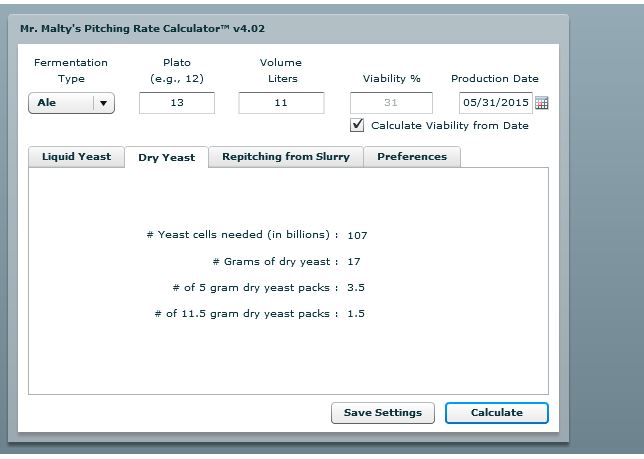Expand the Fermentation Type dropdown arrow

[104, 103]
